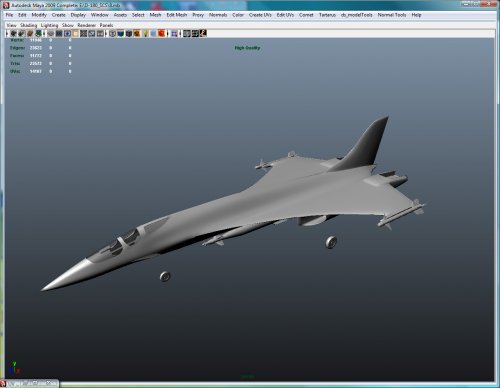
Task: Open the Edit UVs menu
Action: click(285, 15)
